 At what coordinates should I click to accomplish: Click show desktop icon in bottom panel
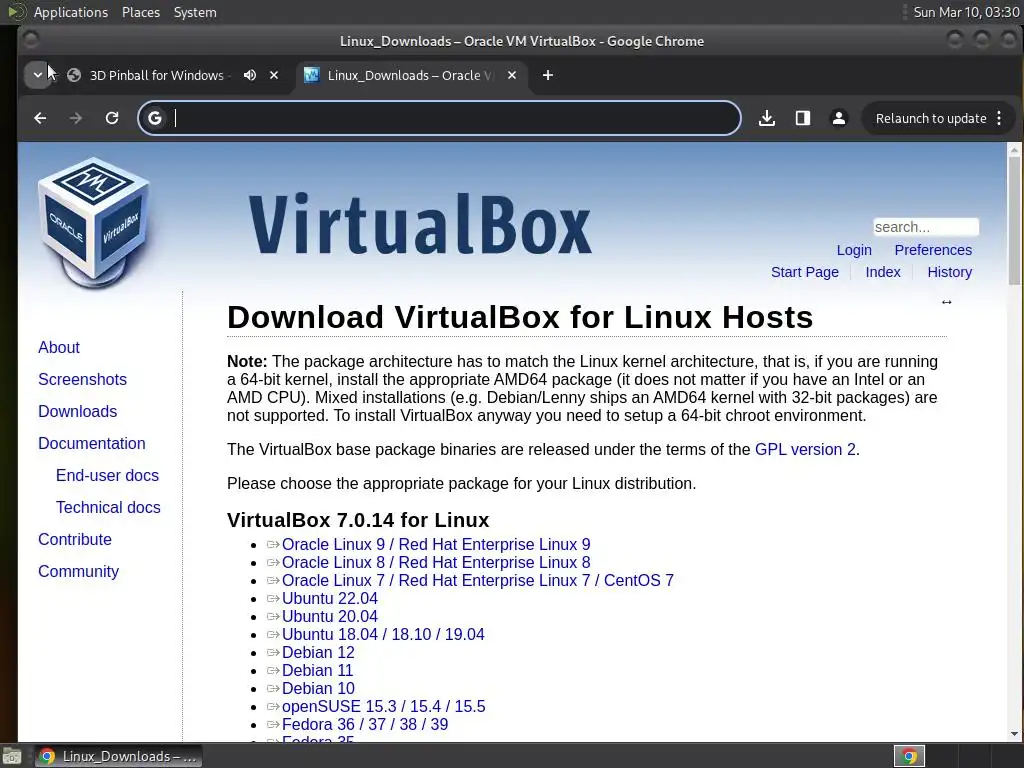11,757
